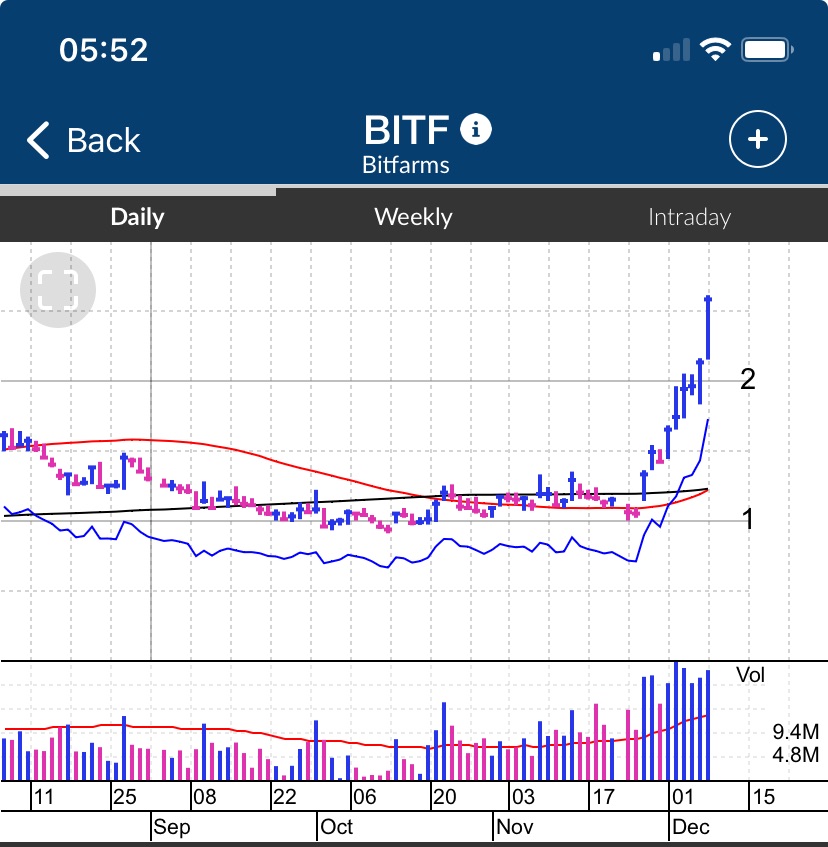This screenshot has width=828, height=847.
Task: Tap the 9.4M volume axis label
Action: pos(795,731)
